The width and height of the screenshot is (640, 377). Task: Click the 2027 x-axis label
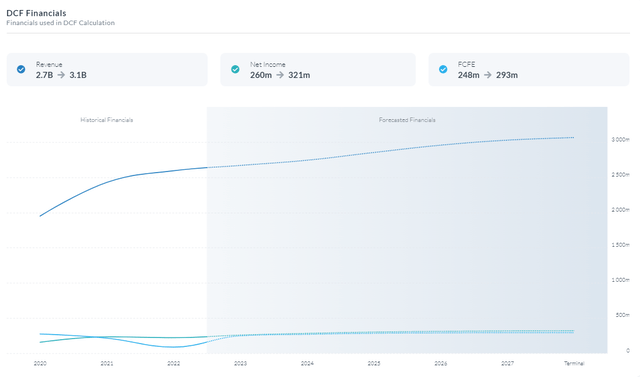(x=508, y=364)
